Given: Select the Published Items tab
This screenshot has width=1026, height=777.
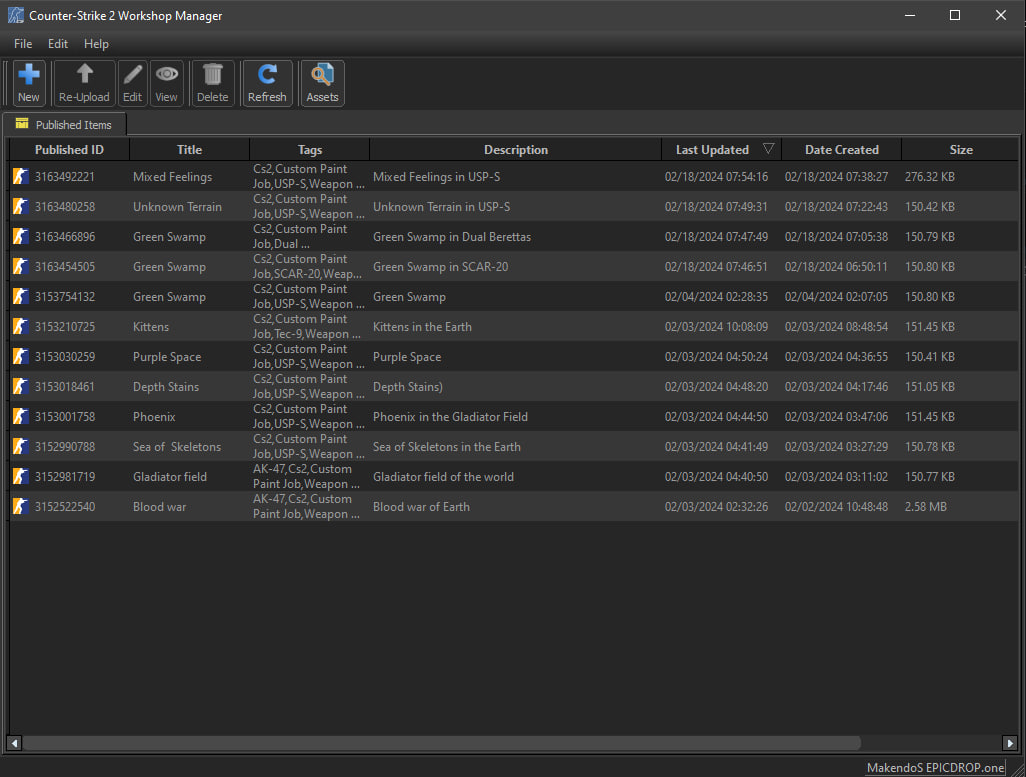Looking at the screenshot, I should pyautogui.click(x=64, y=124).
